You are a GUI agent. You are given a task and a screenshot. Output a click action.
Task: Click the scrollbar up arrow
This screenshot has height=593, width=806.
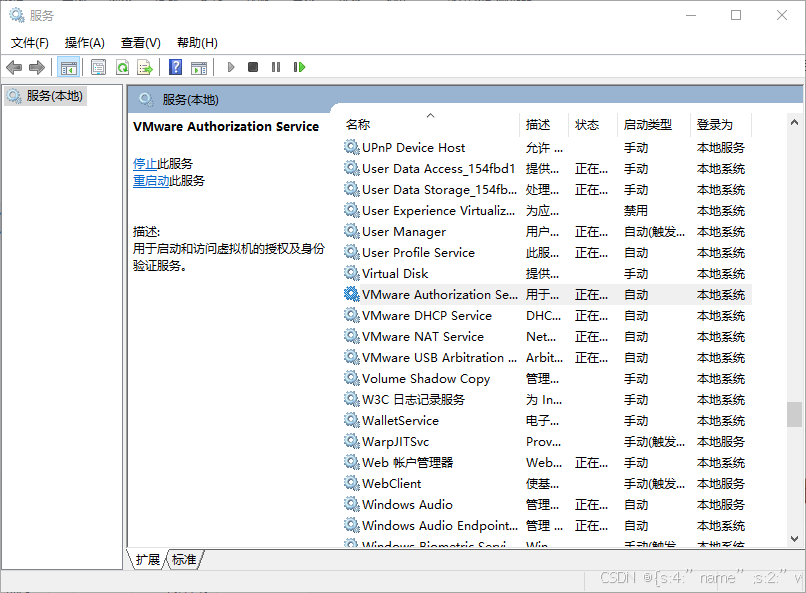[794, 122]
